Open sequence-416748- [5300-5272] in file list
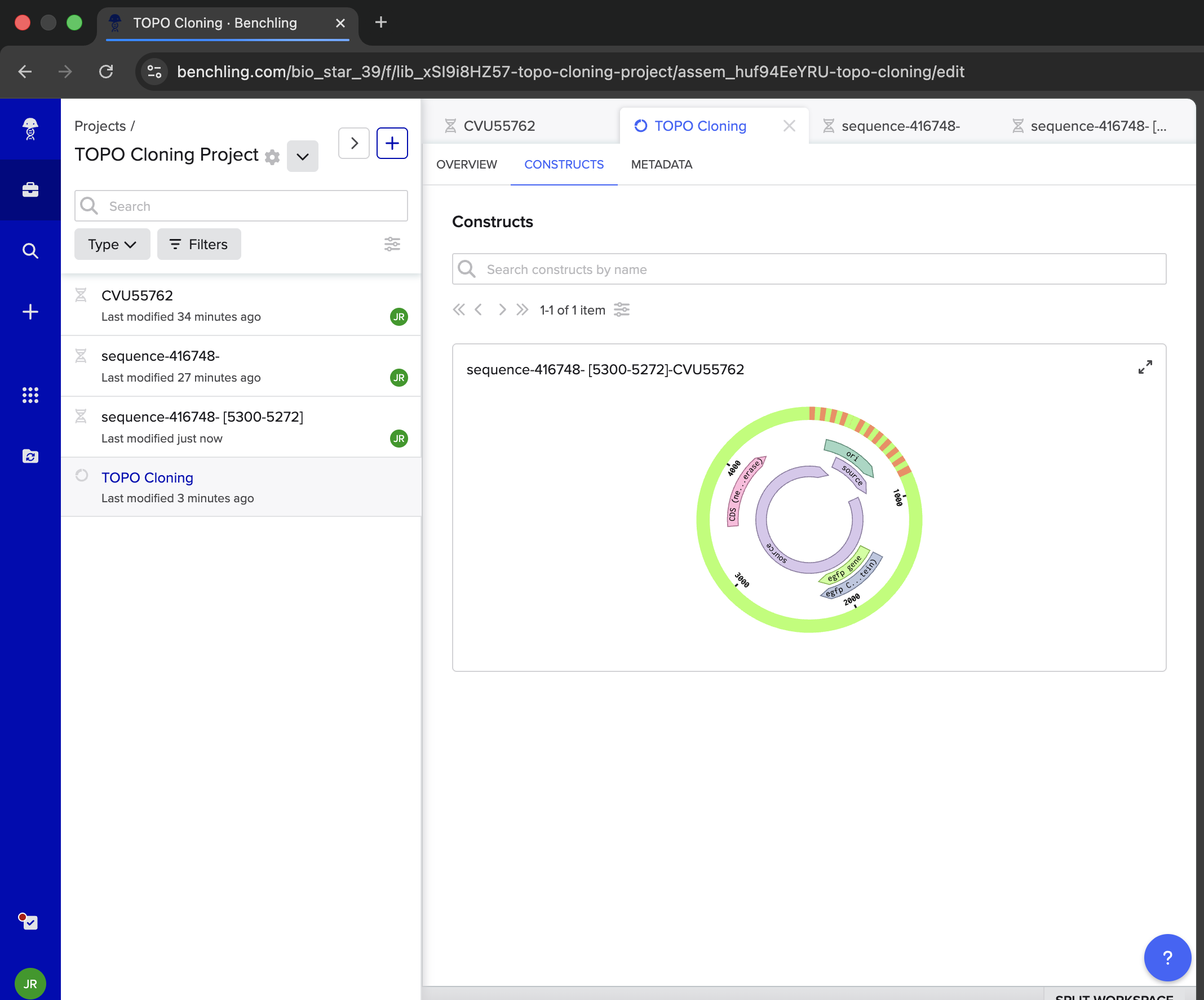The height and width of the screenshot is (1000, 1204). [x=241, y=427]
